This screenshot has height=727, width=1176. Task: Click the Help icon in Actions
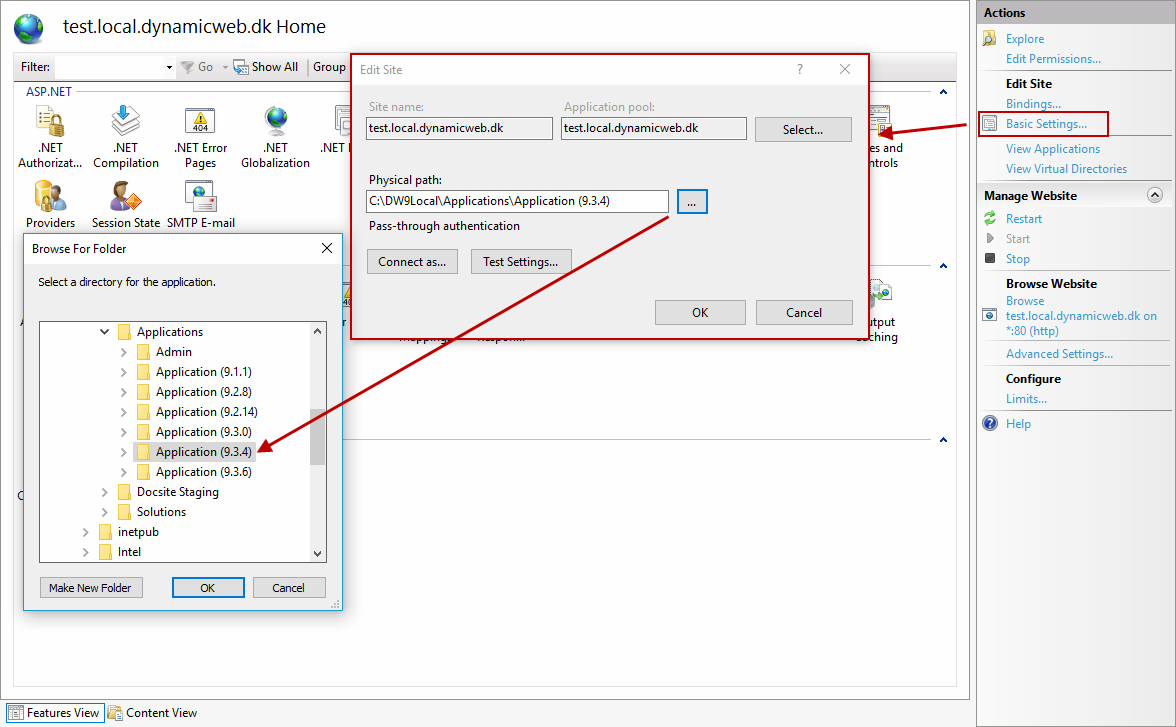point(990,424)
